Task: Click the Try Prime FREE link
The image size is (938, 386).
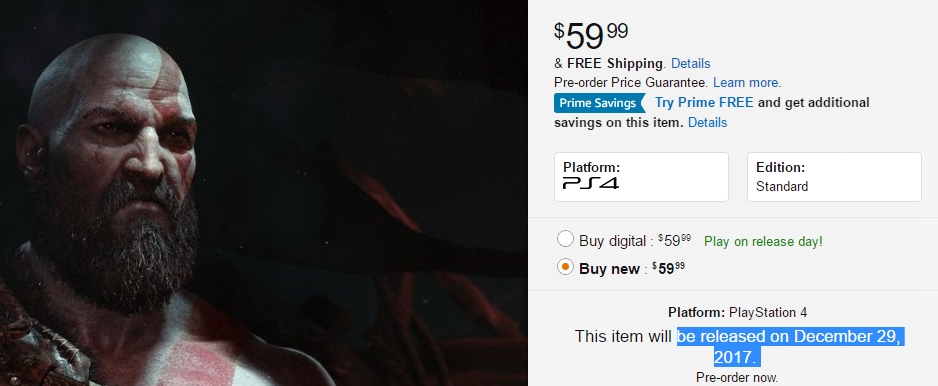Action: point(704,102)
